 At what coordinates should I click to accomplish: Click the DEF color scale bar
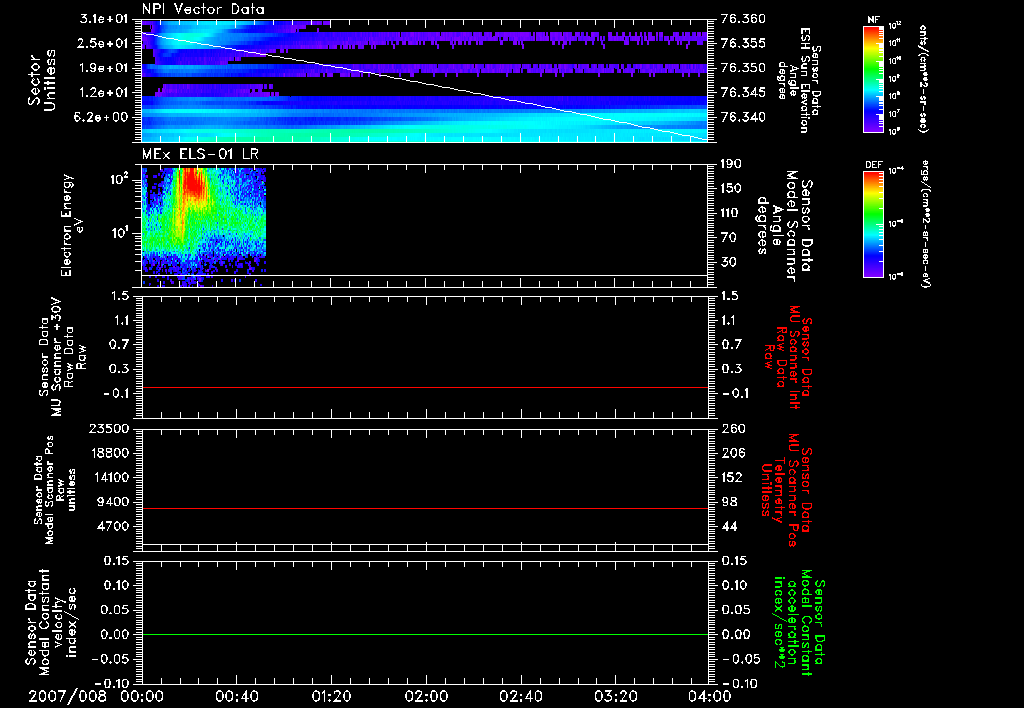pyautogui.click(x=873, y=224)
